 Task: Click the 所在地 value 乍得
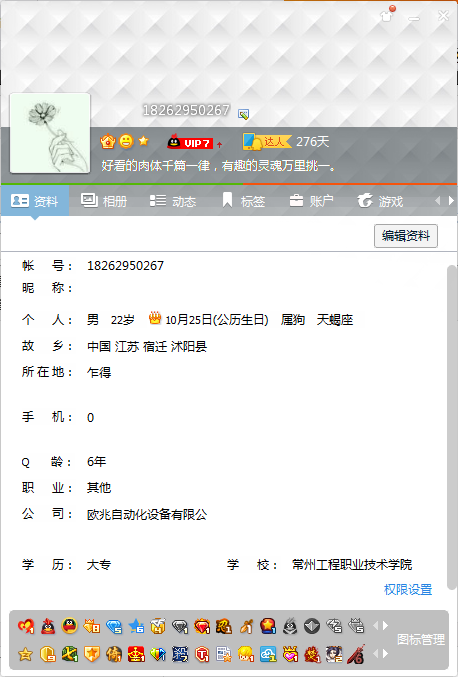tap(99, 372)
